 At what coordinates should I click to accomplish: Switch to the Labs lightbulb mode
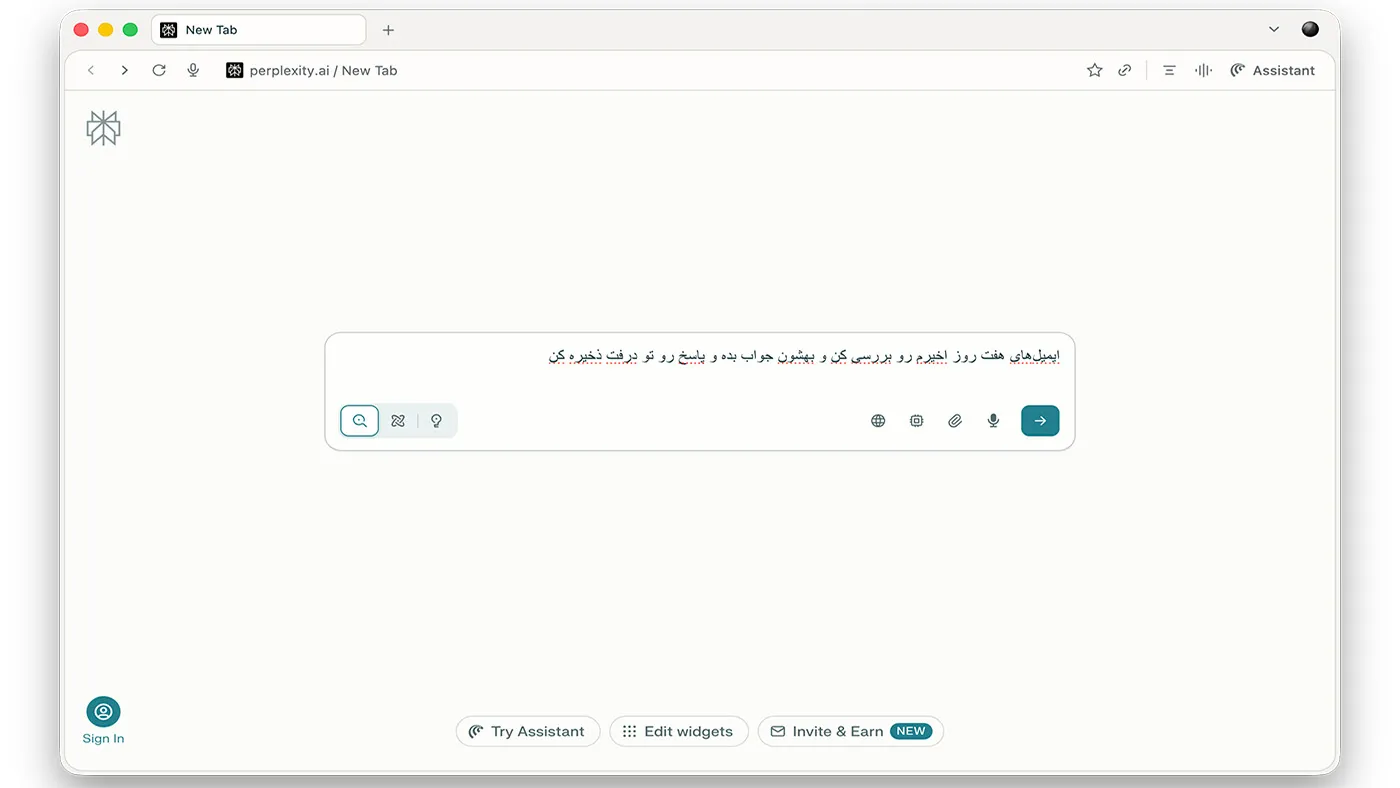coord(436,421)
